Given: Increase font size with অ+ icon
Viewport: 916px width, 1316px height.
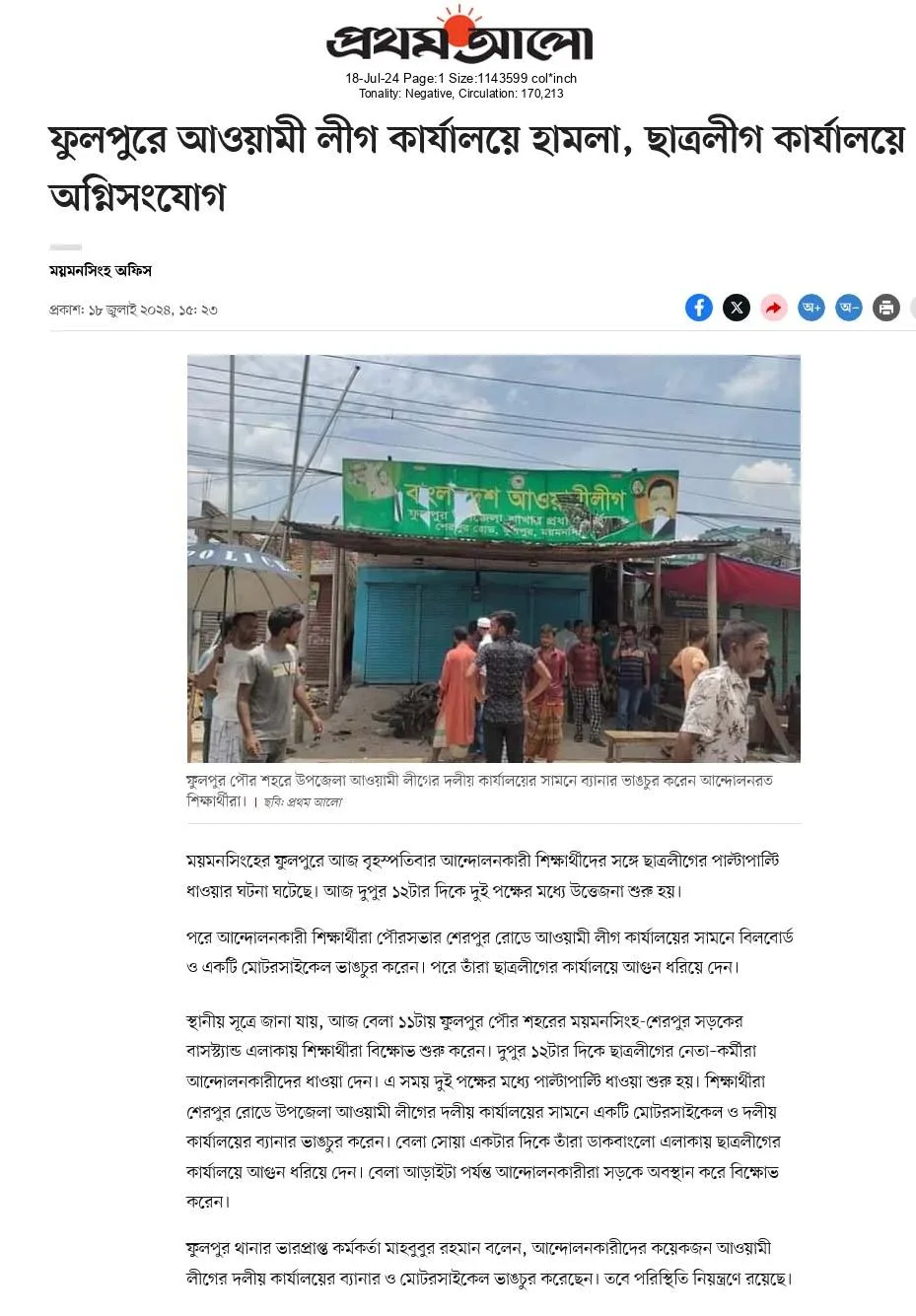Looking at the screenshot, I should (x=810, y=308).
